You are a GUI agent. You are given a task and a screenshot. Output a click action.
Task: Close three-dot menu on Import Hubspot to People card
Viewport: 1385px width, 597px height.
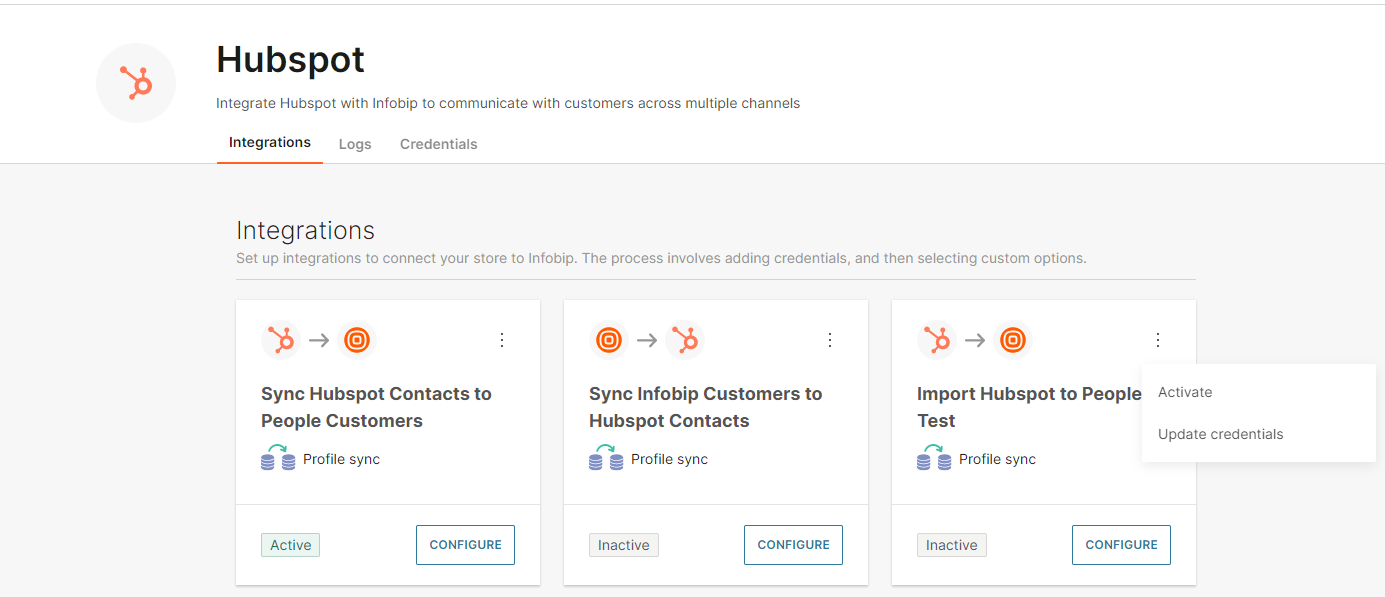coord(1158,340)
